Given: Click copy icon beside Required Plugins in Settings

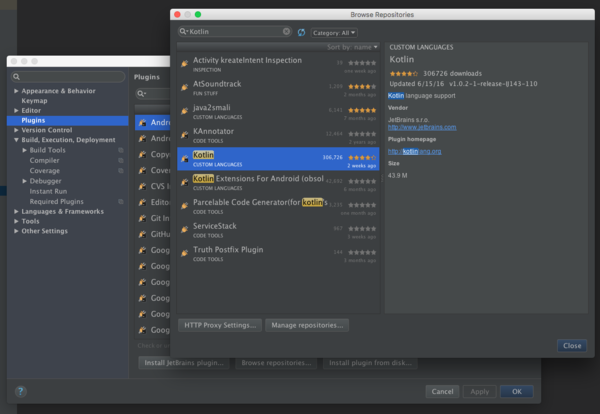Looking at the screenshot, I should click(121, 201).
